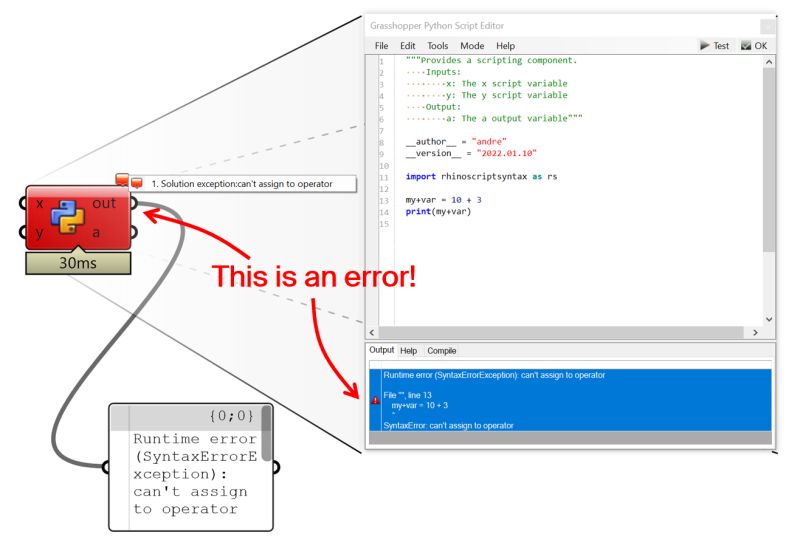This screenshot has height=546, width=800.
Task: Click the 30ms profiler label
Action: [x=78, y=263]
